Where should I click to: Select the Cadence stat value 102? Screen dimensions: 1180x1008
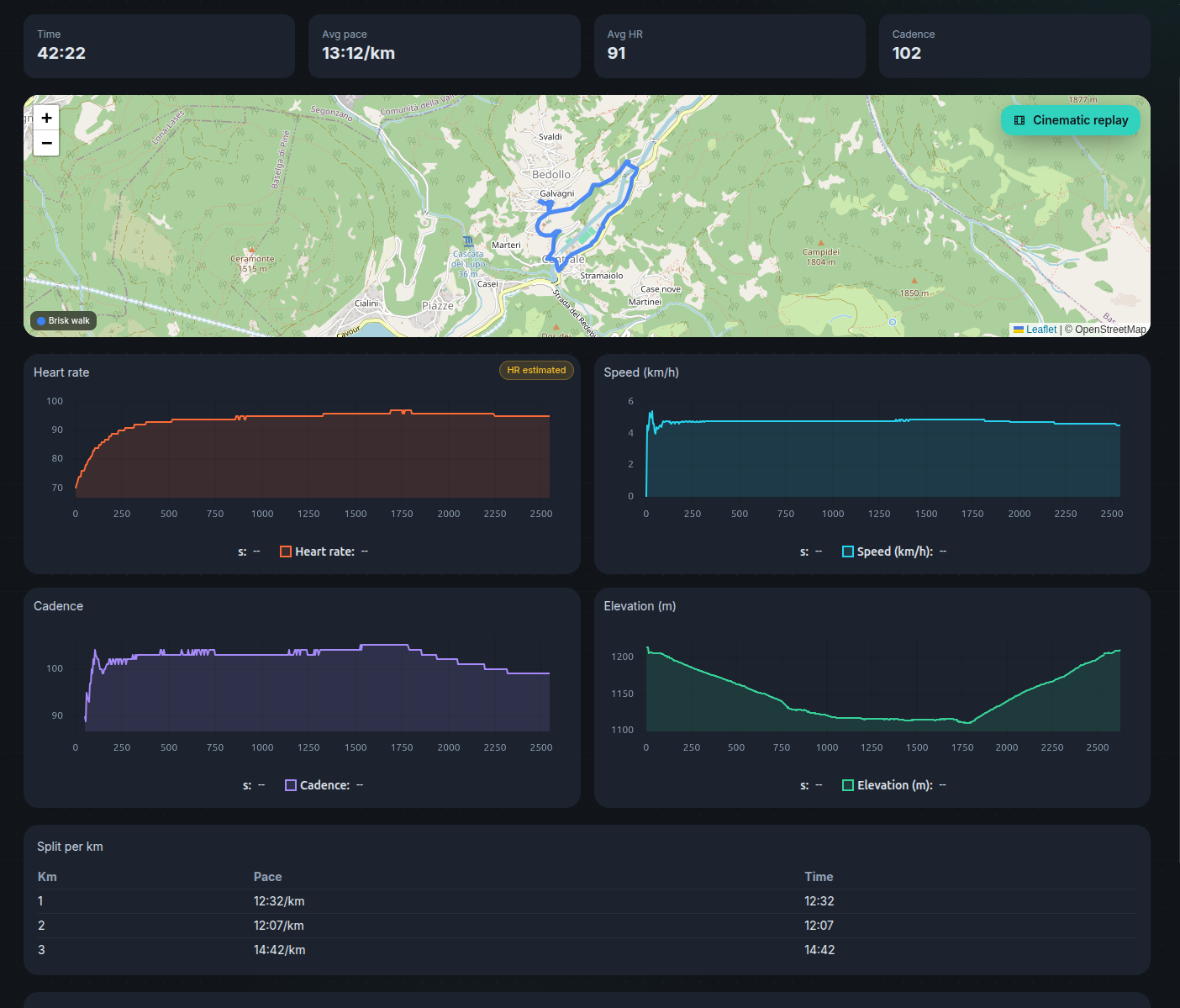pyautogui.click(x=906, y=53)
